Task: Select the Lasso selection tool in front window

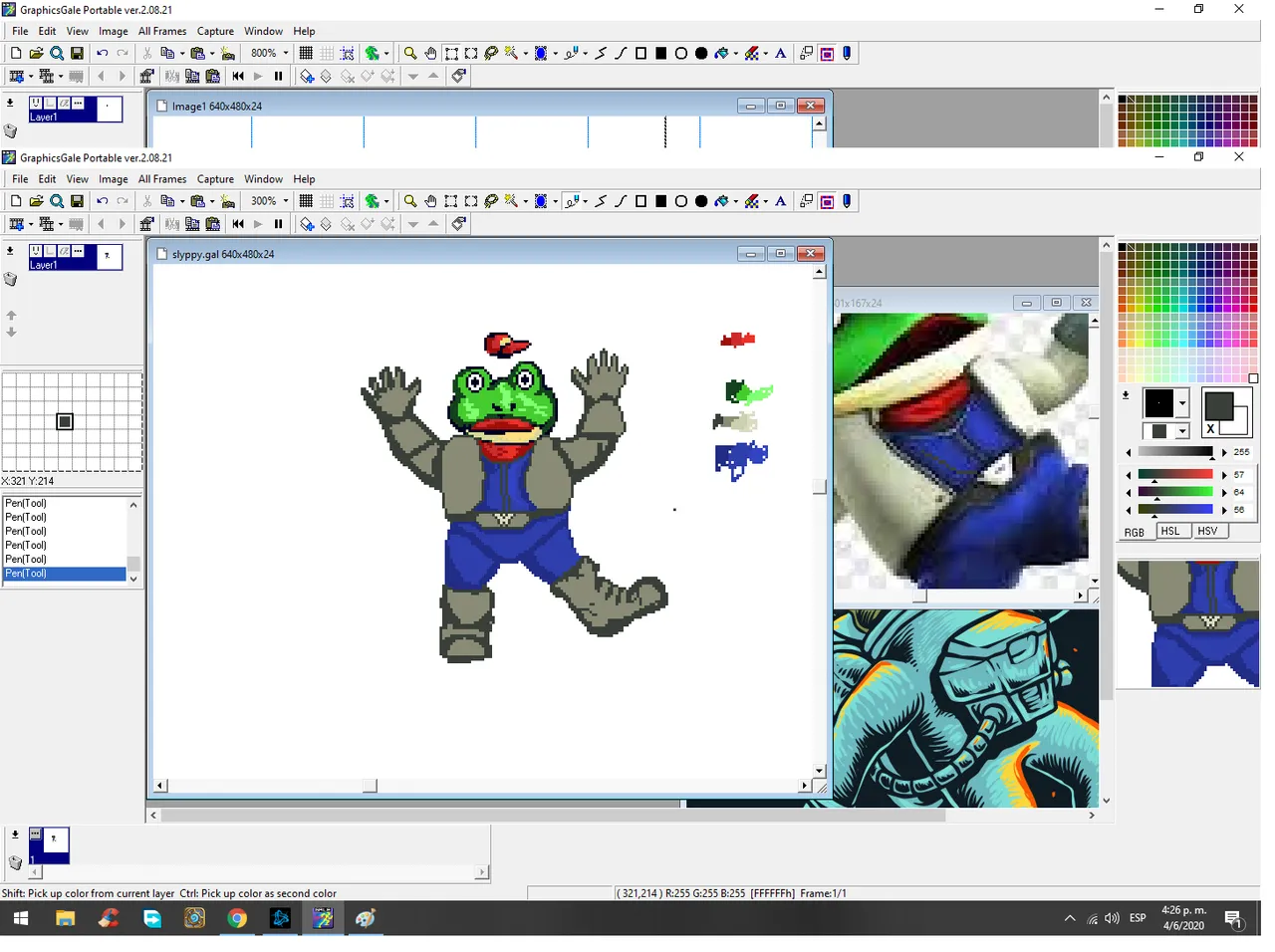Action: [x=491, y=201]
